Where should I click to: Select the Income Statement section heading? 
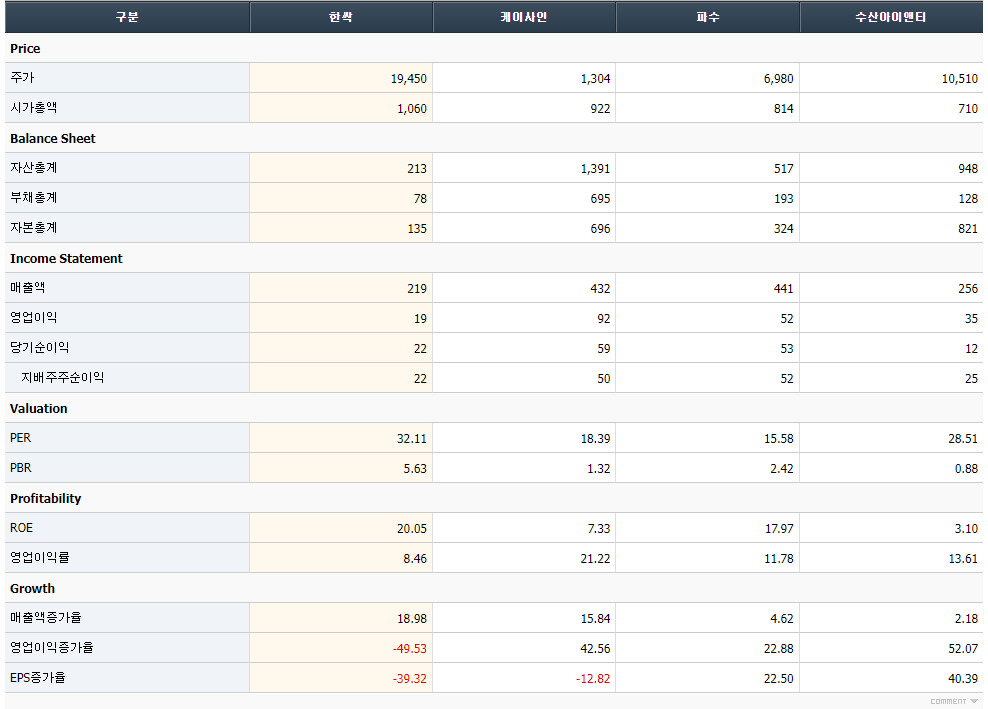66,258
